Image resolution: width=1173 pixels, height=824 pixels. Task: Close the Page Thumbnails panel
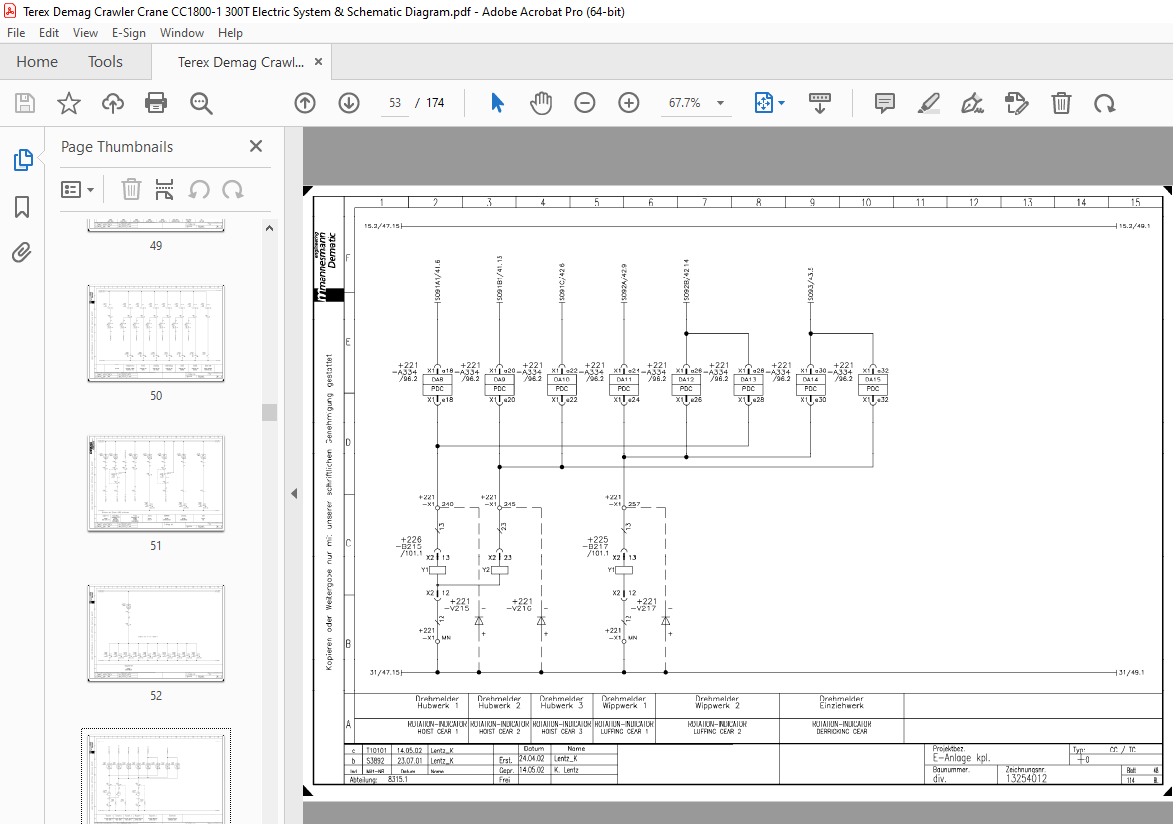tap(256, 146)
